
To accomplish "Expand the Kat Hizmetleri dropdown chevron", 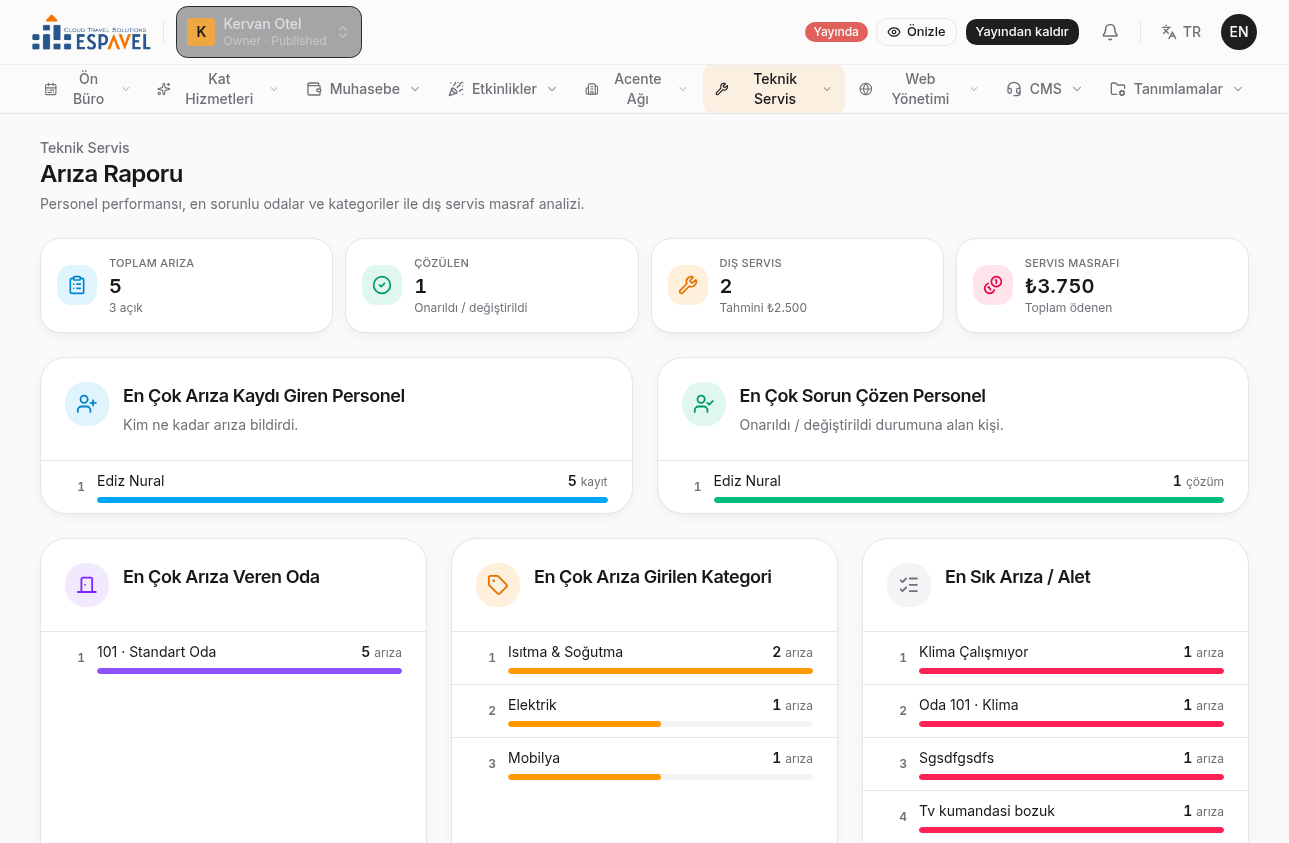I will tap(275, 89).
